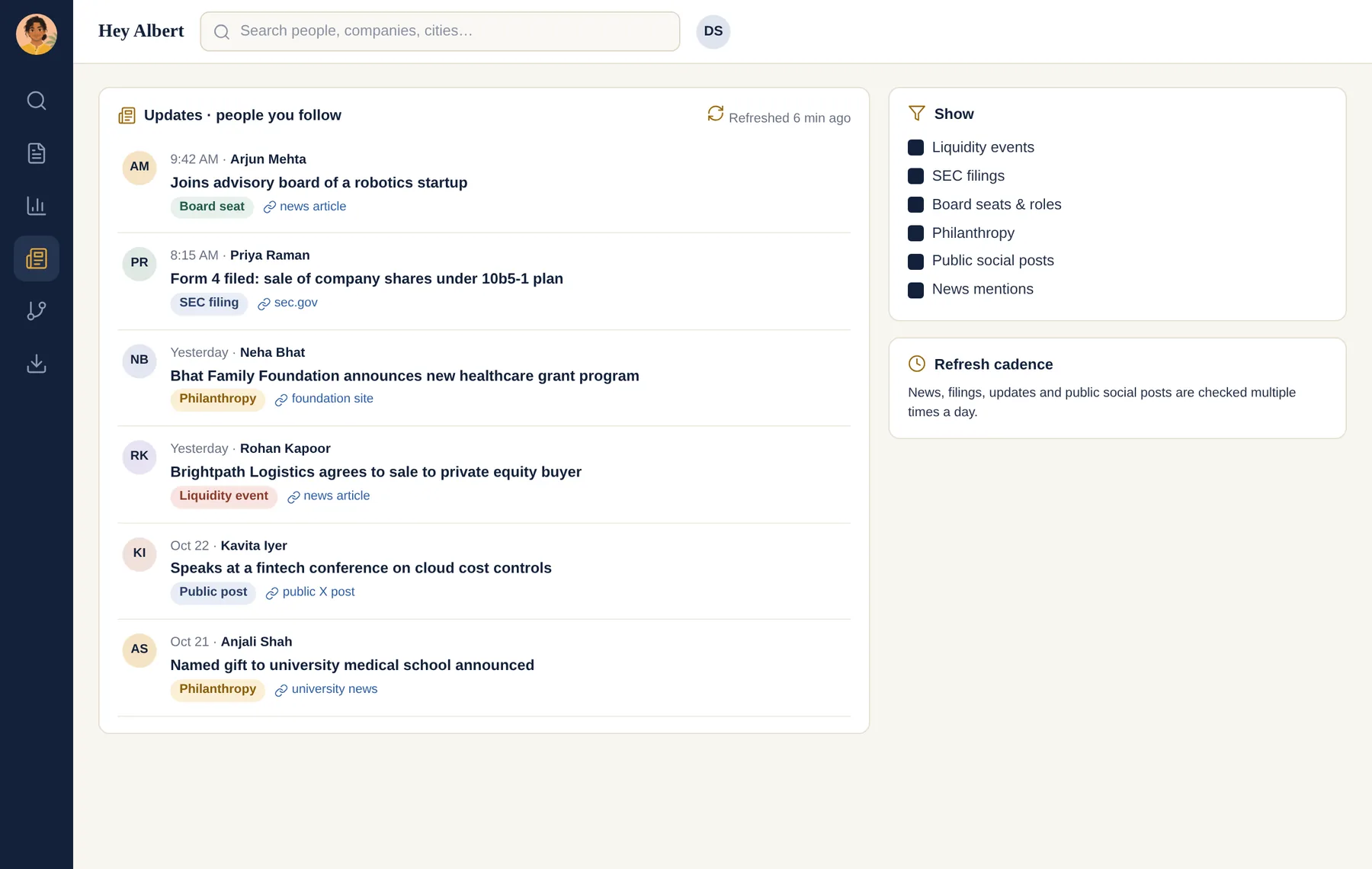Toggle the SEC filings checkbox
The width and height of the screenshot is (1372, 869).
point(916,176)
